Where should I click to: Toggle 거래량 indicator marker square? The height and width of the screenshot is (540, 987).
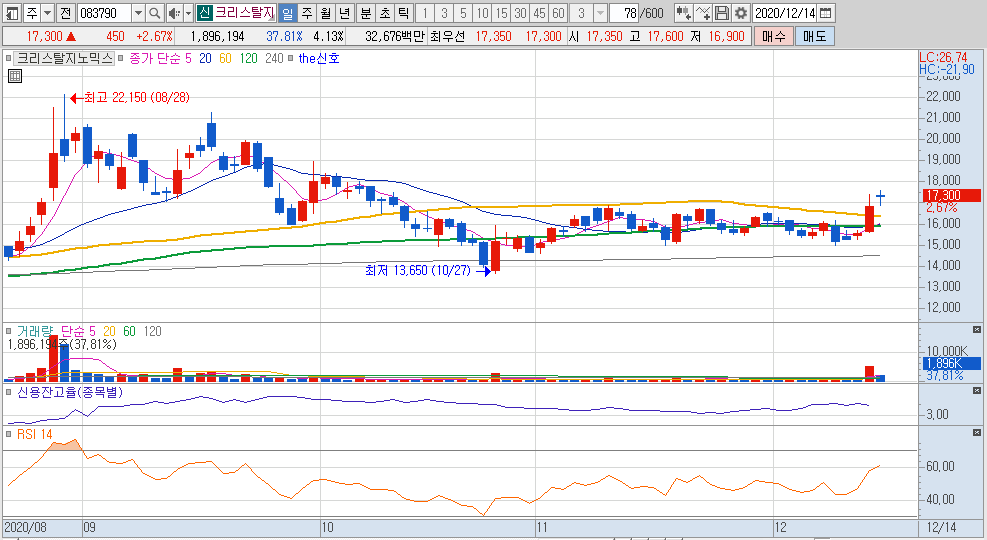pyautogui.click(x=9, y=331)
